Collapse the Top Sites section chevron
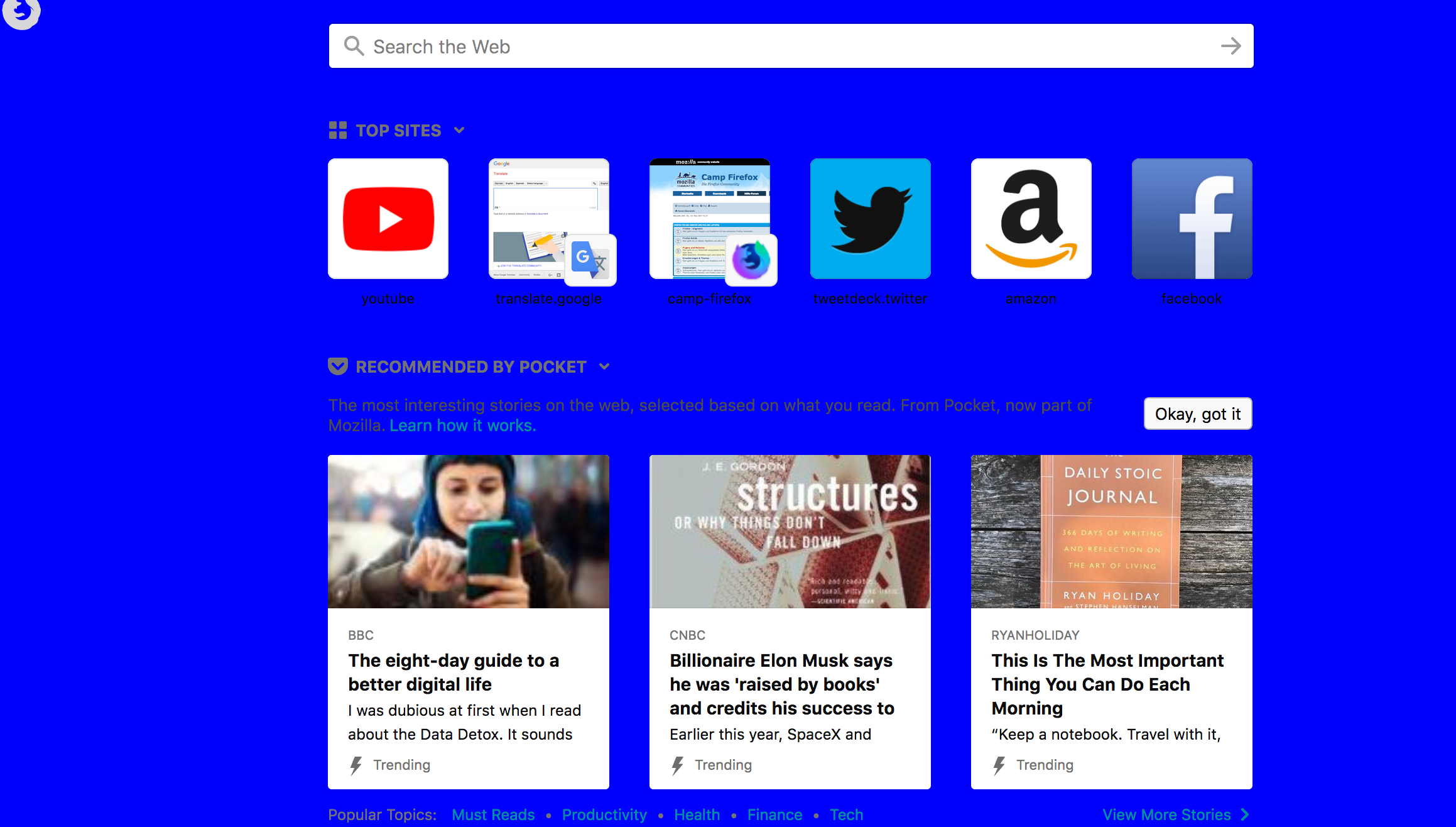 pyautogui.click(x=459, y=130)
